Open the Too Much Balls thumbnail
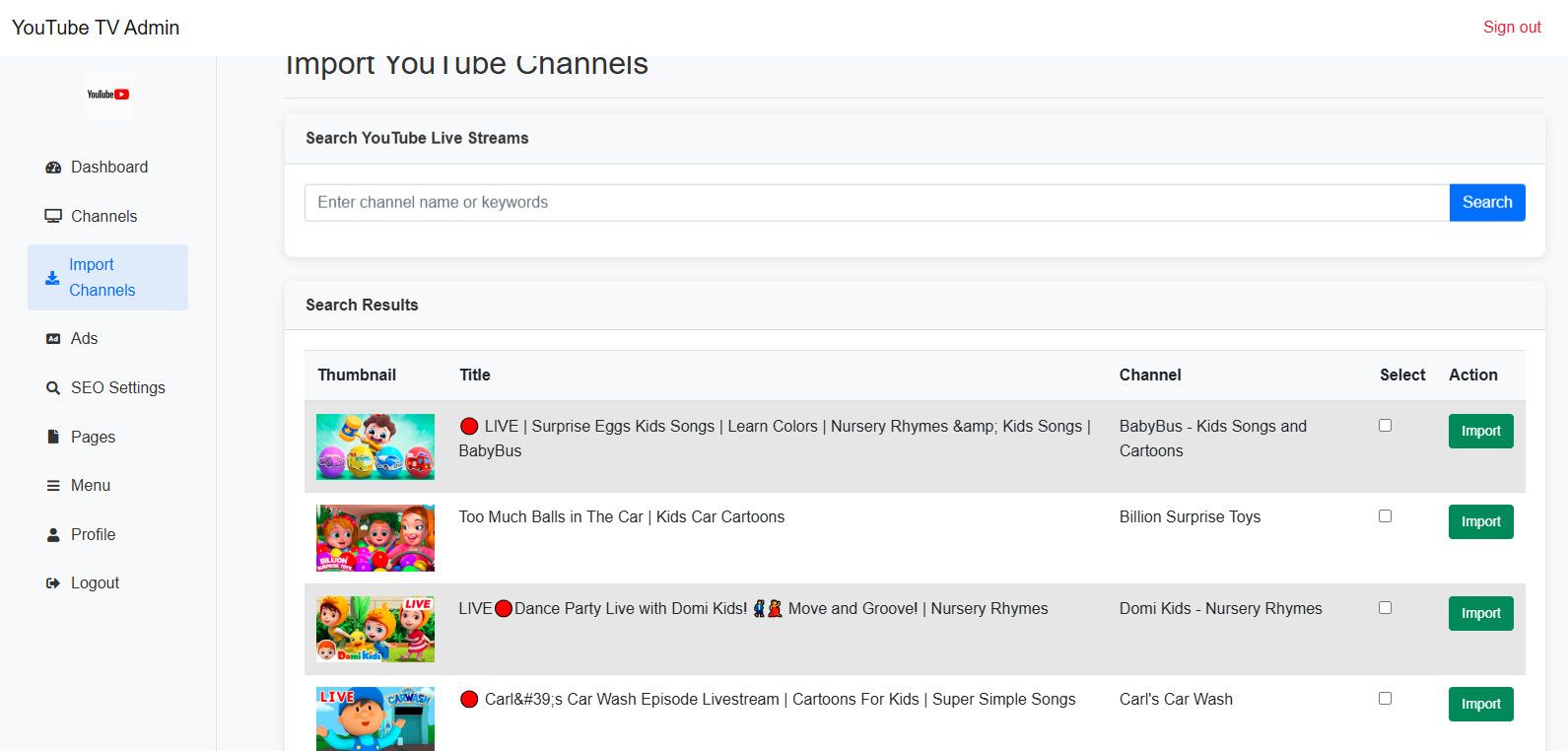 click(375, 538)
